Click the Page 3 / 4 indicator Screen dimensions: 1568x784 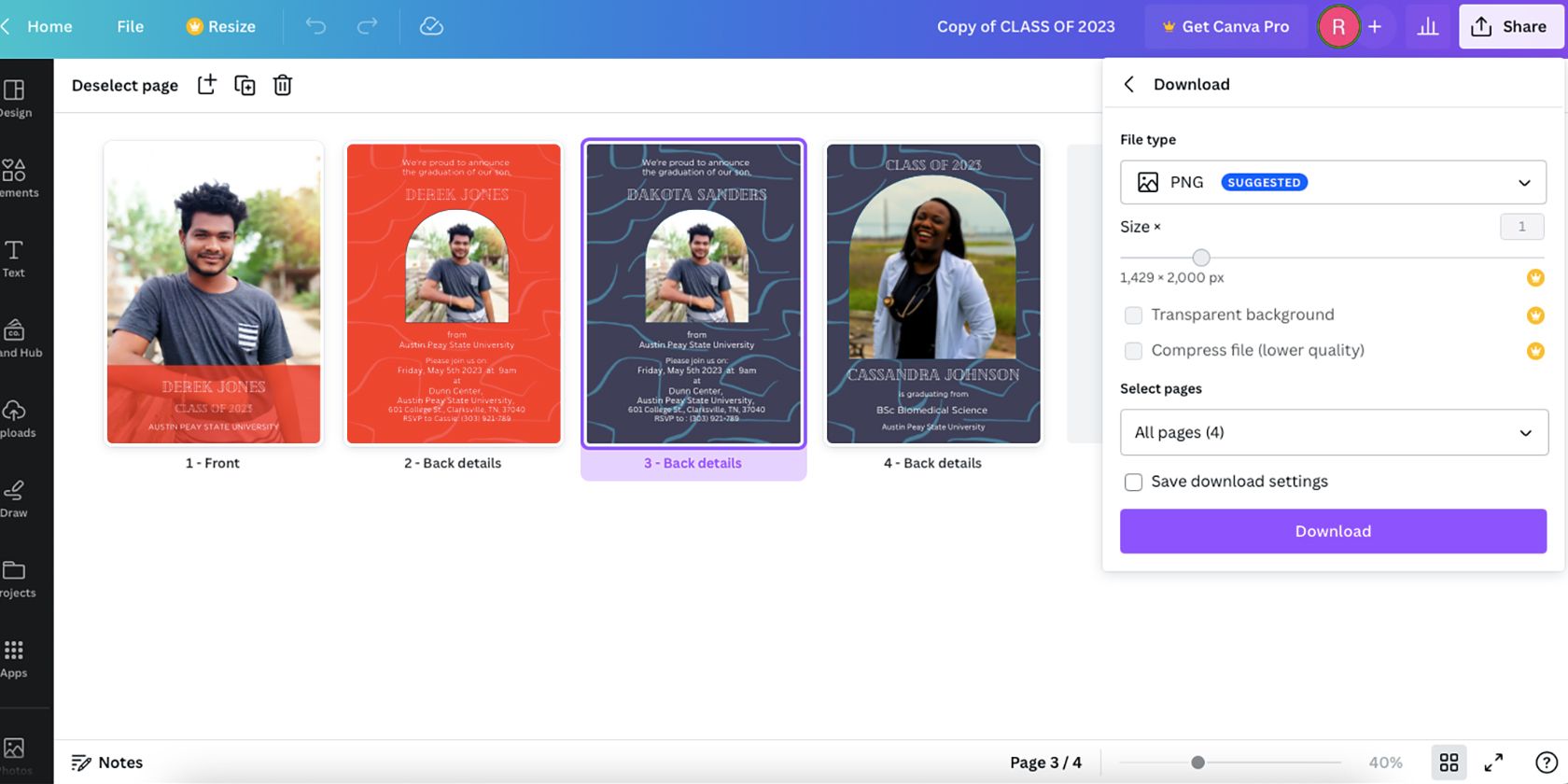[x=1045, y=763]
